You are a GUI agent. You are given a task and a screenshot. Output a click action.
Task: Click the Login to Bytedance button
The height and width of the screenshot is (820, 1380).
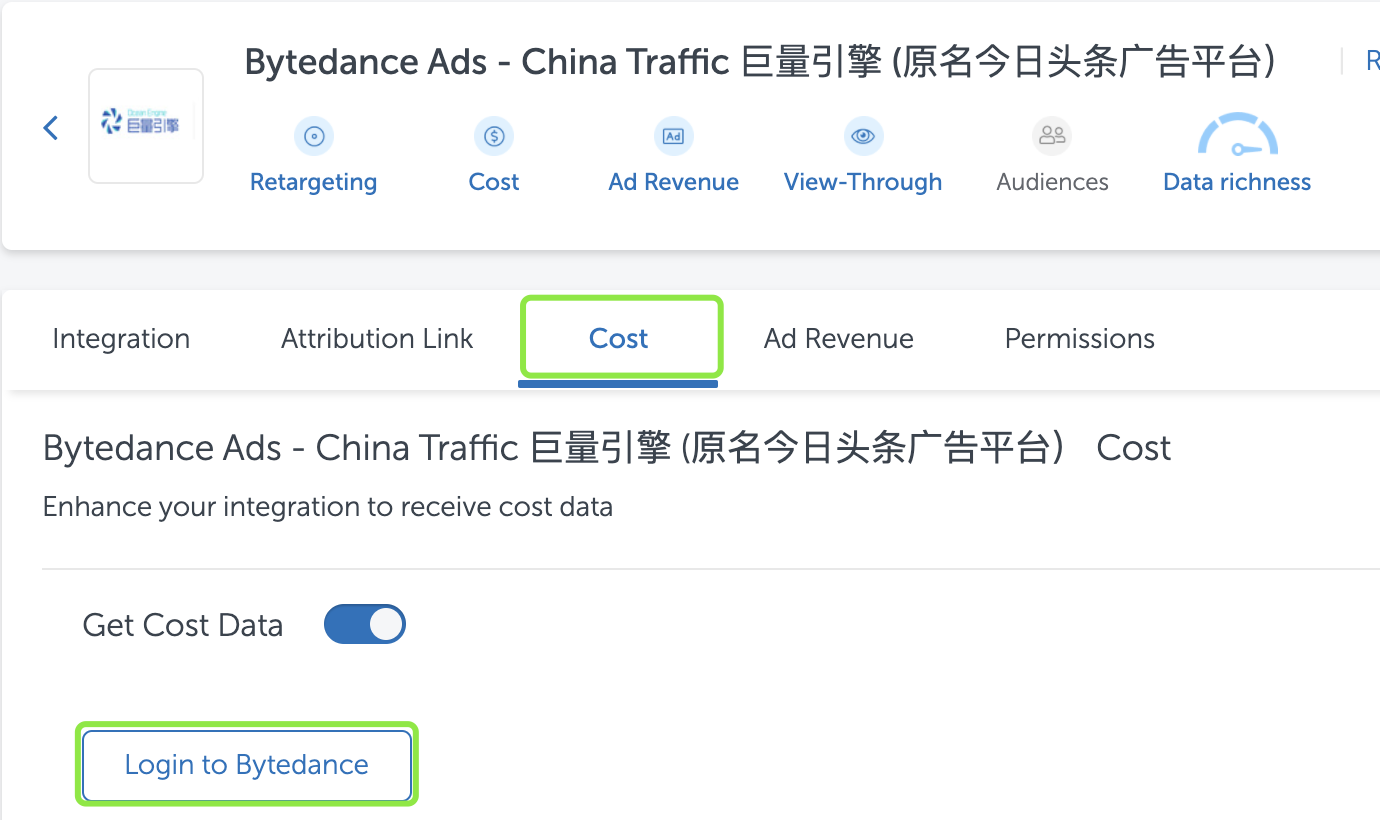(247, 765)
